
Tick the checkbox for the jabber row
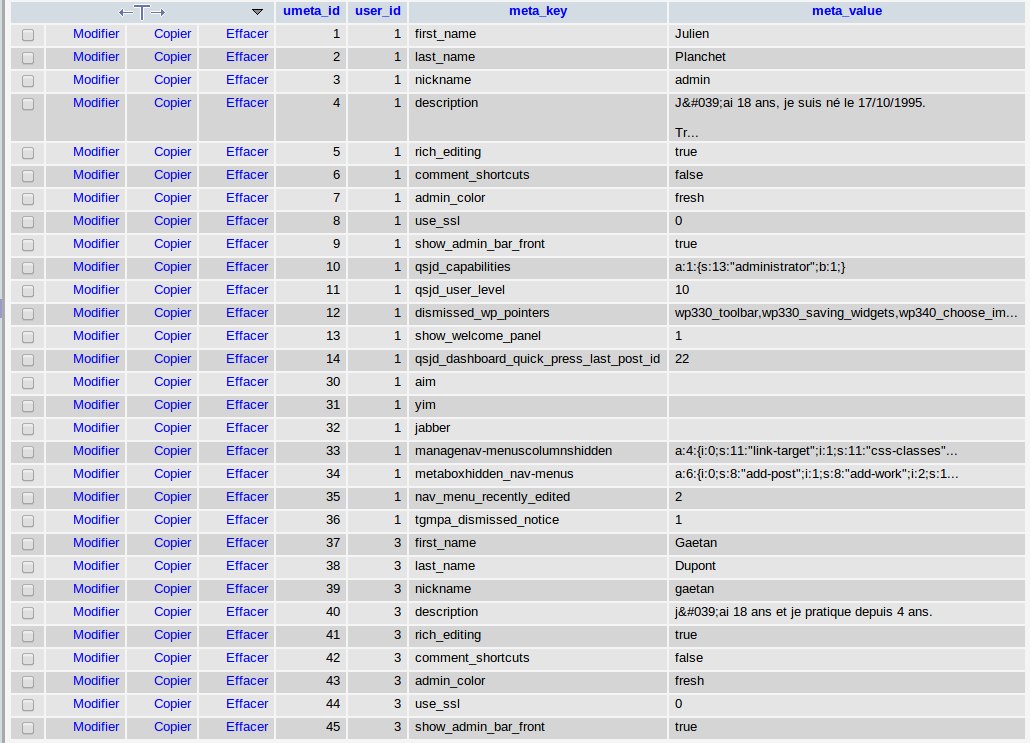pos(28,429)
